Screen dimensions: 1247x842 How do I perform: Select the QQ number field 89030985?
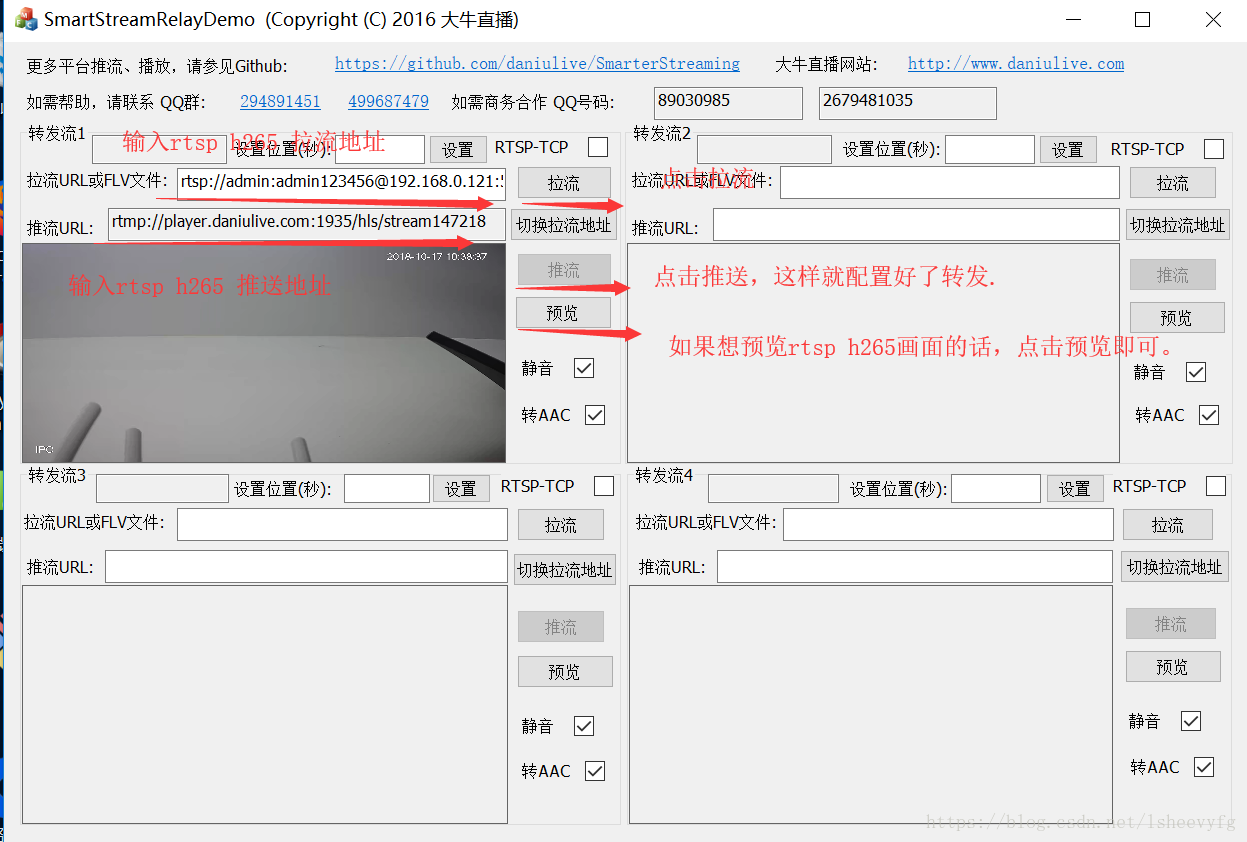[x=728, y=103]
